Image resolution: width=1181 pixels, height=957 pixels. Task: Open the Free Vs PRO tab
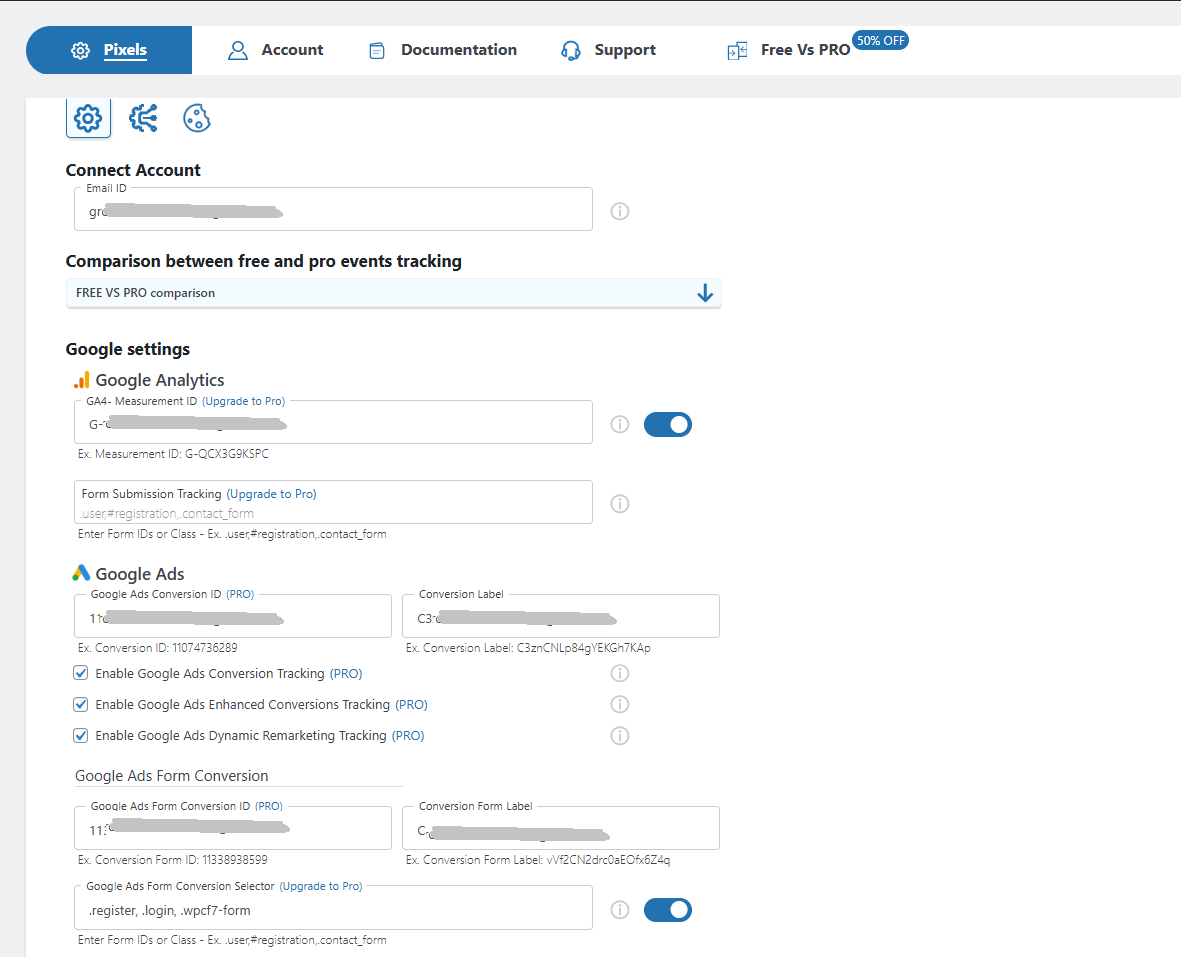coord(789,50)
